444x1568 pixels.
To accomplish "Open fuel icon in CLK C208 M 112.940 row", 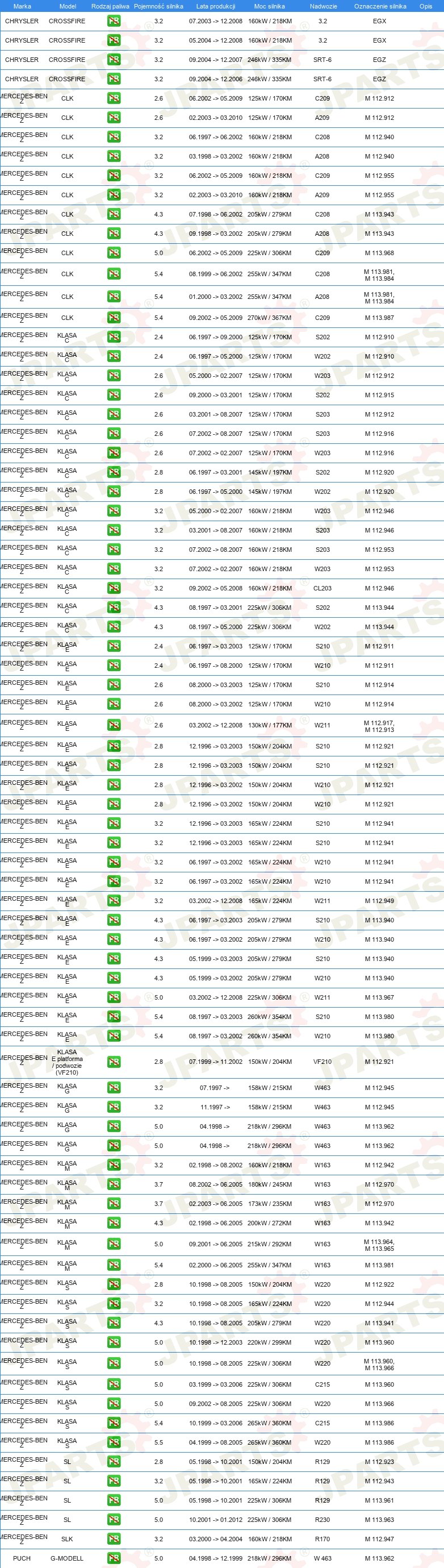I will tap(114, 137).
